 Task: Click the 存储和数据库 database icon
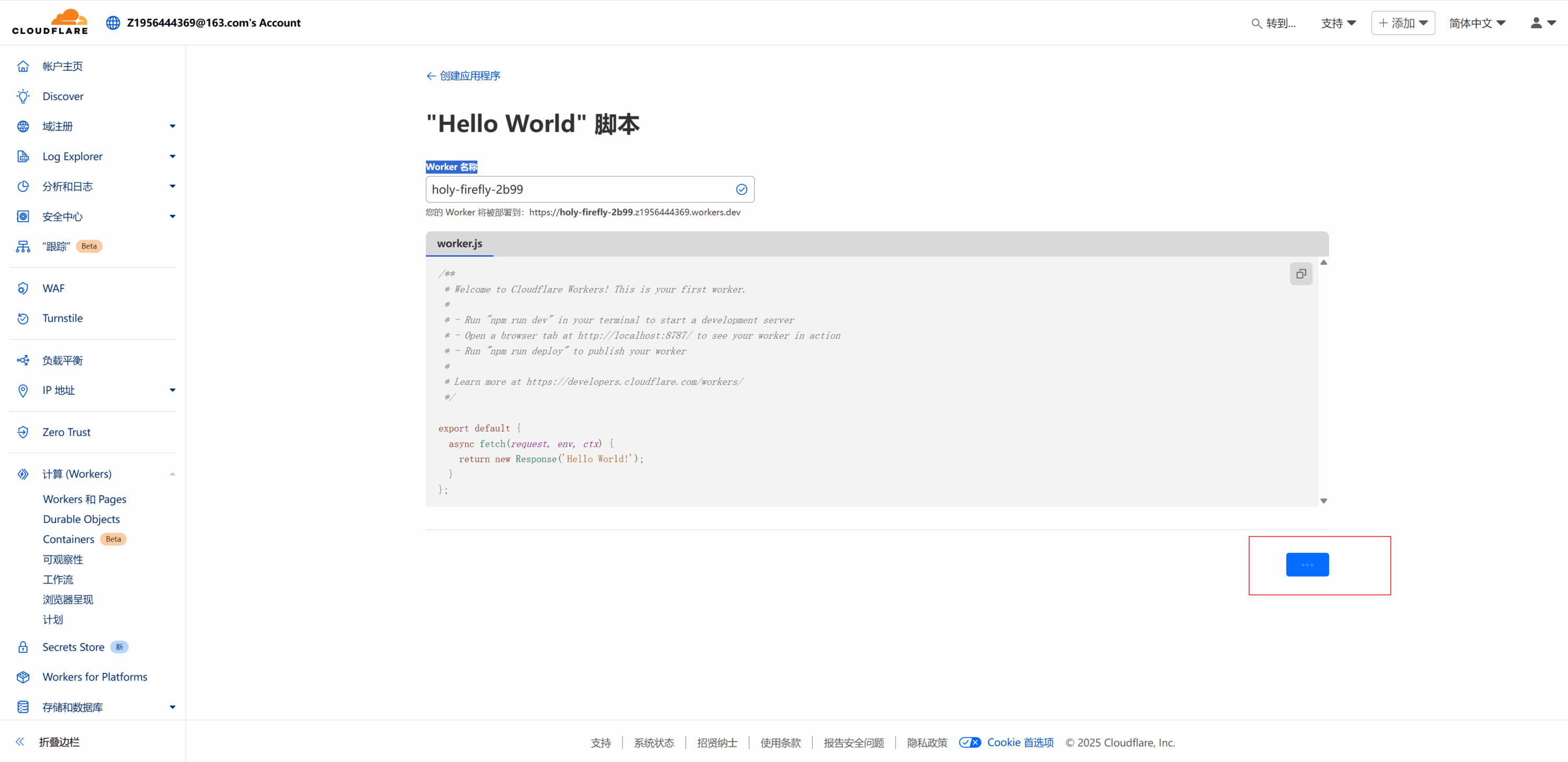click(x=23, y=707)
